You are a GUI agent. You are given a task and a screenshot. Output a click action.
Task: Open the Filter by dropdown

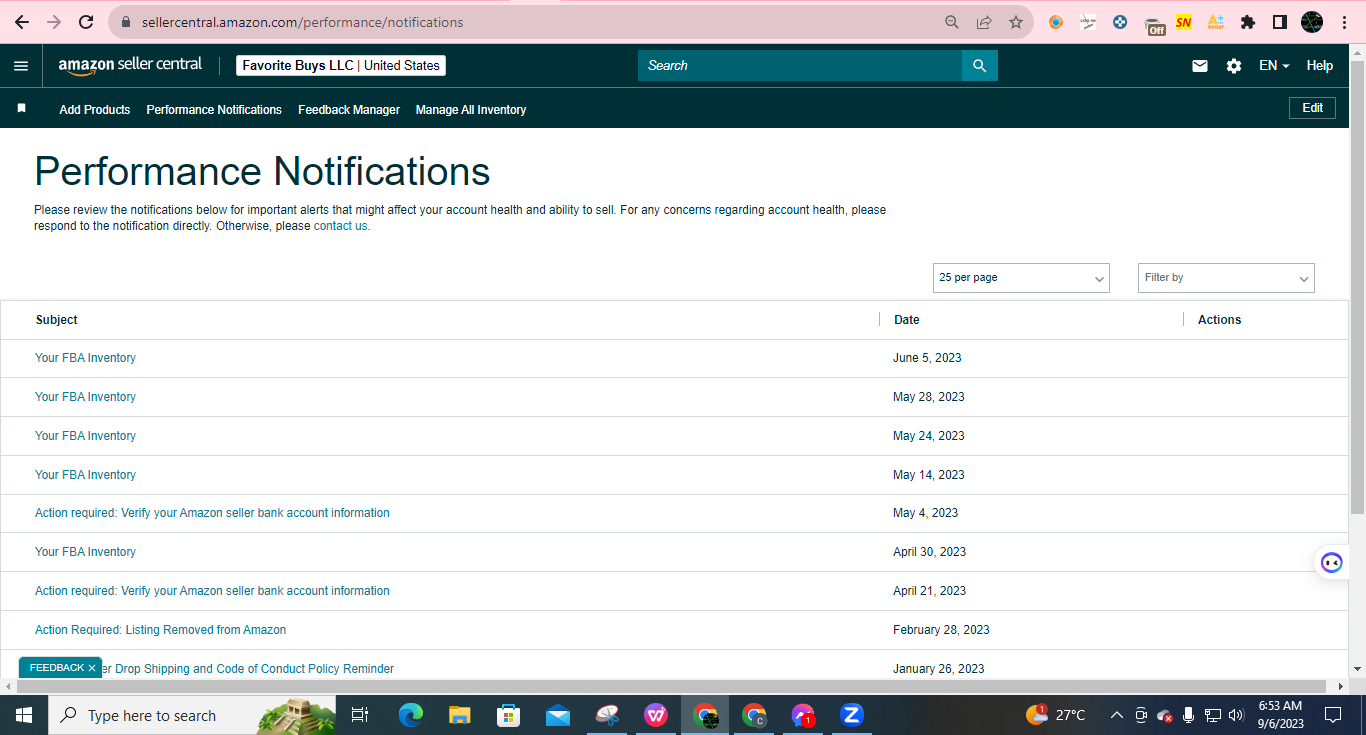[1226, 278]
